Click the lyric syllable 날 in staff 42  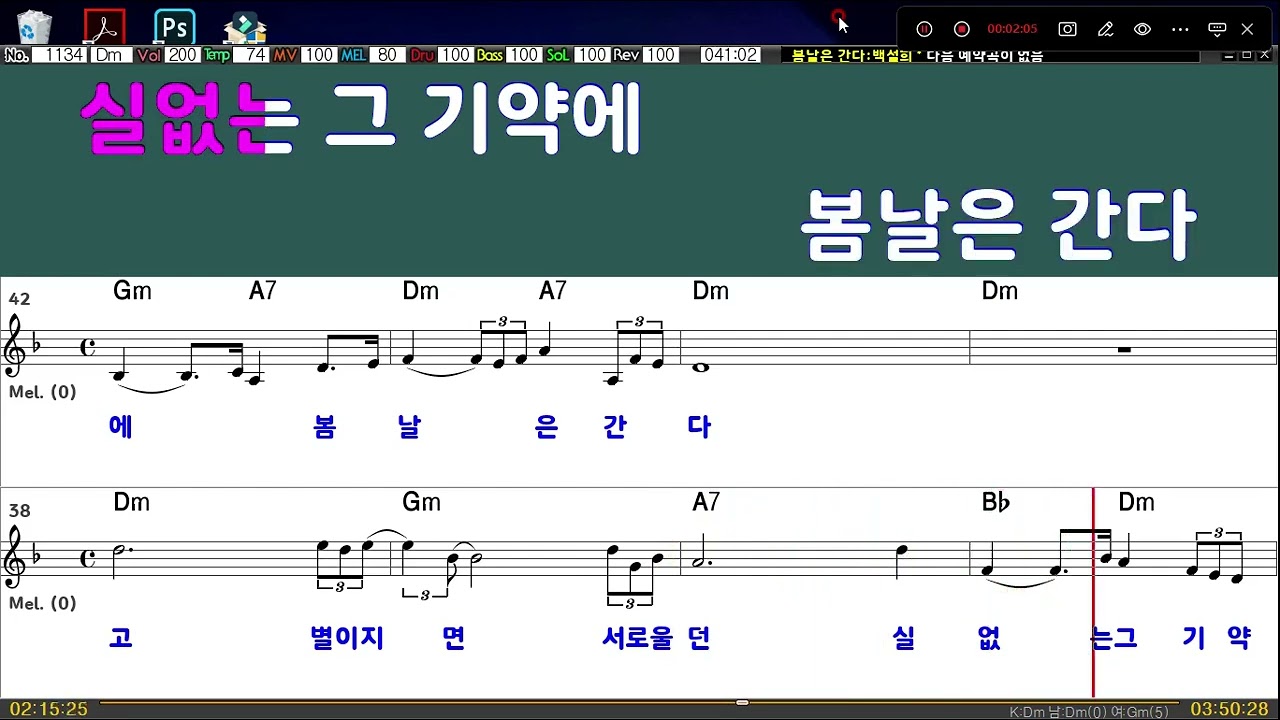click(409, 427)
